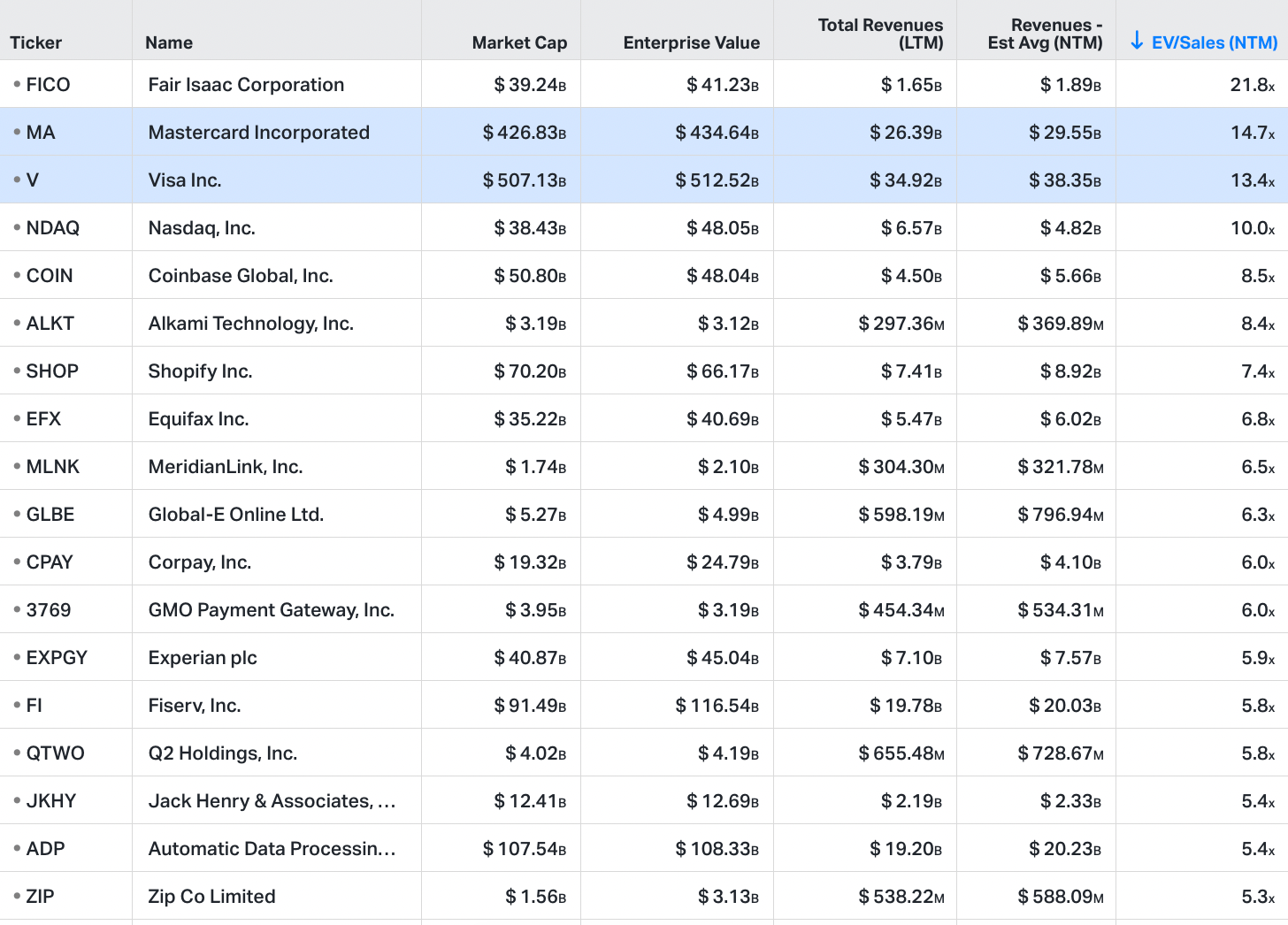Sort by the Market Cap column header
This screenshot has height=925, width=1288.
tap(519, 42)
